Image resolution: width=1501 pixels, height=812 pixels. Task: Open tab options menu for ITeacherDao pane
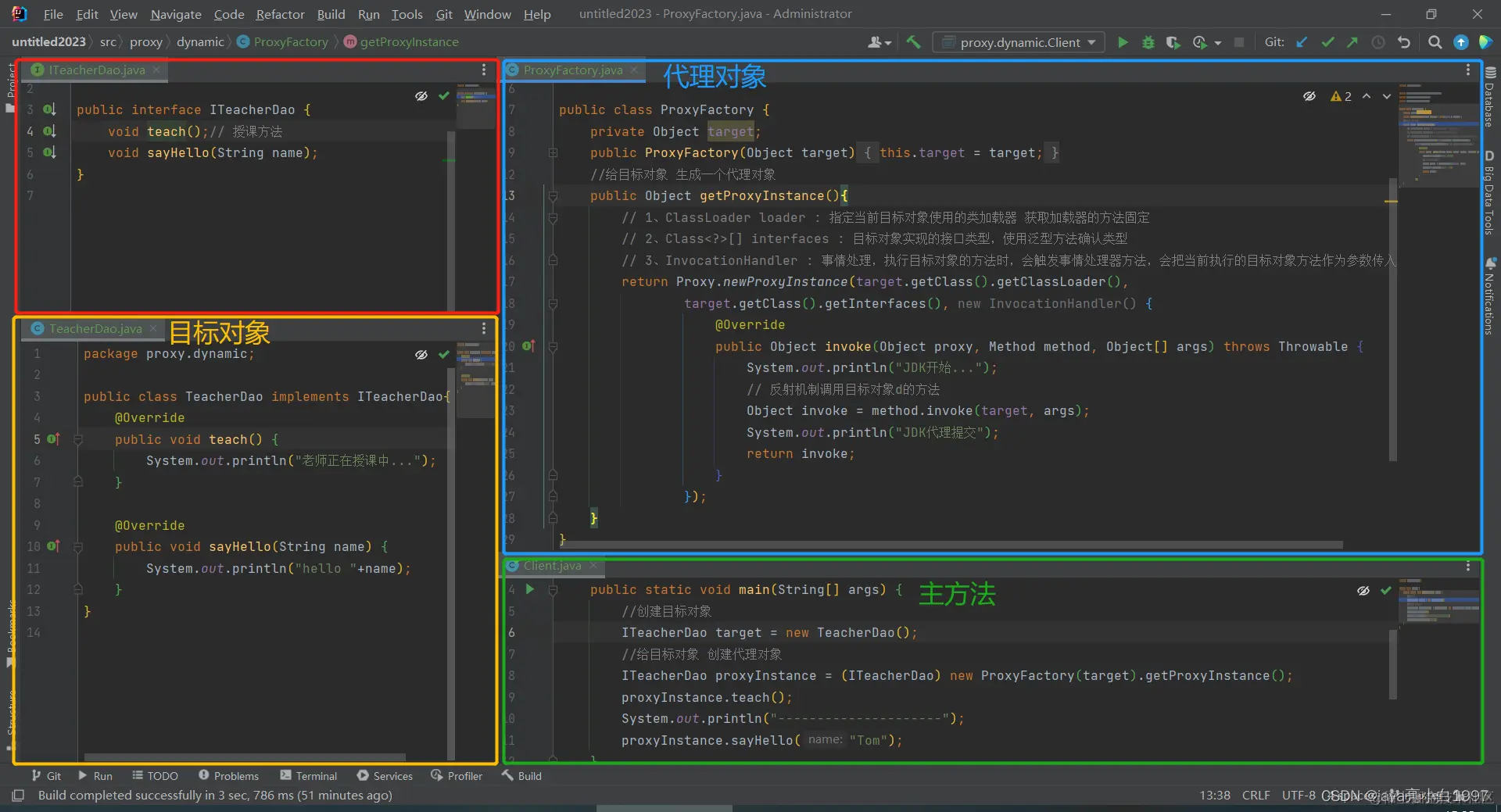[484, 70]
